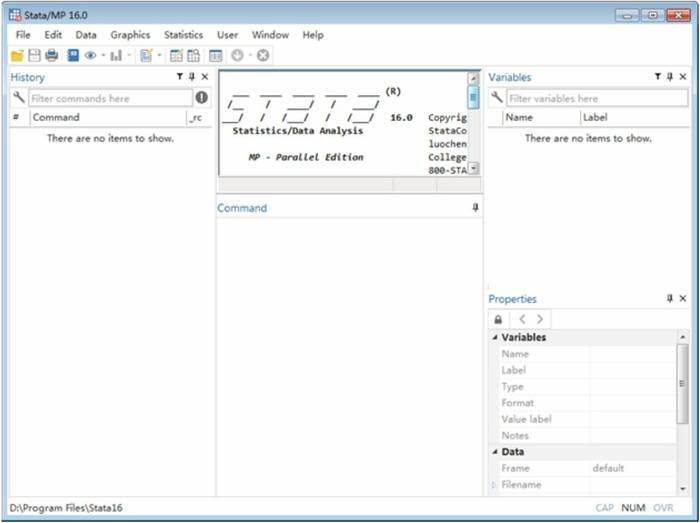
Task: Toggle the Properties lock icon
Action: (x=499, y=320)
